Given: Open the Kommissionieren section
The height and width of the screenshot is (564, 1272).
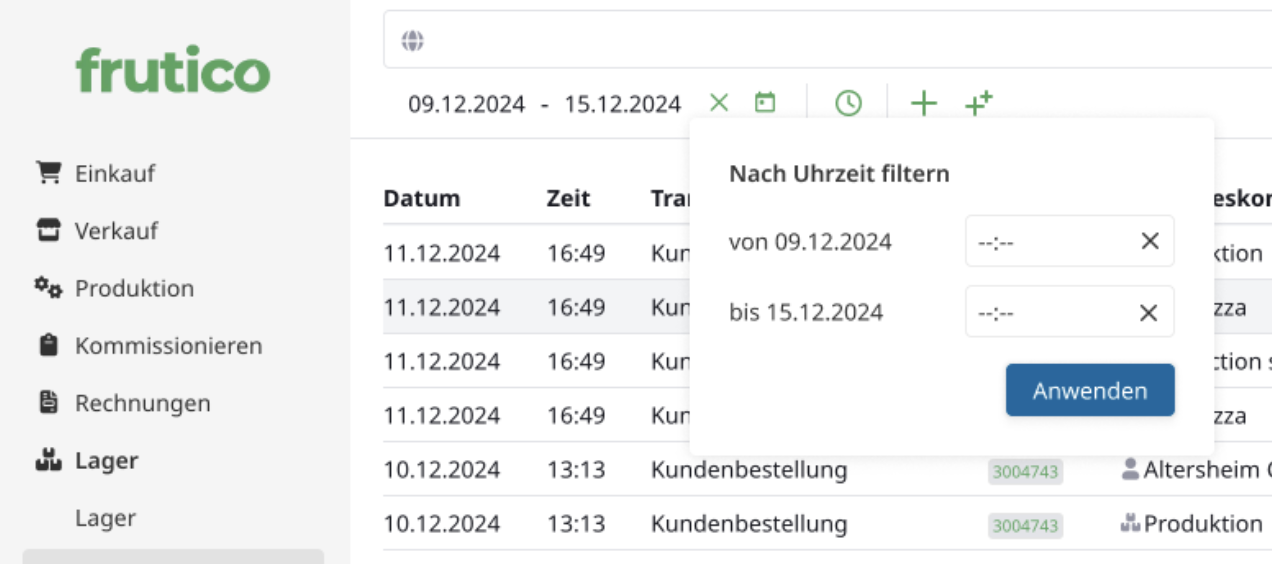Looking at the screenshot, I should [168, 346].
